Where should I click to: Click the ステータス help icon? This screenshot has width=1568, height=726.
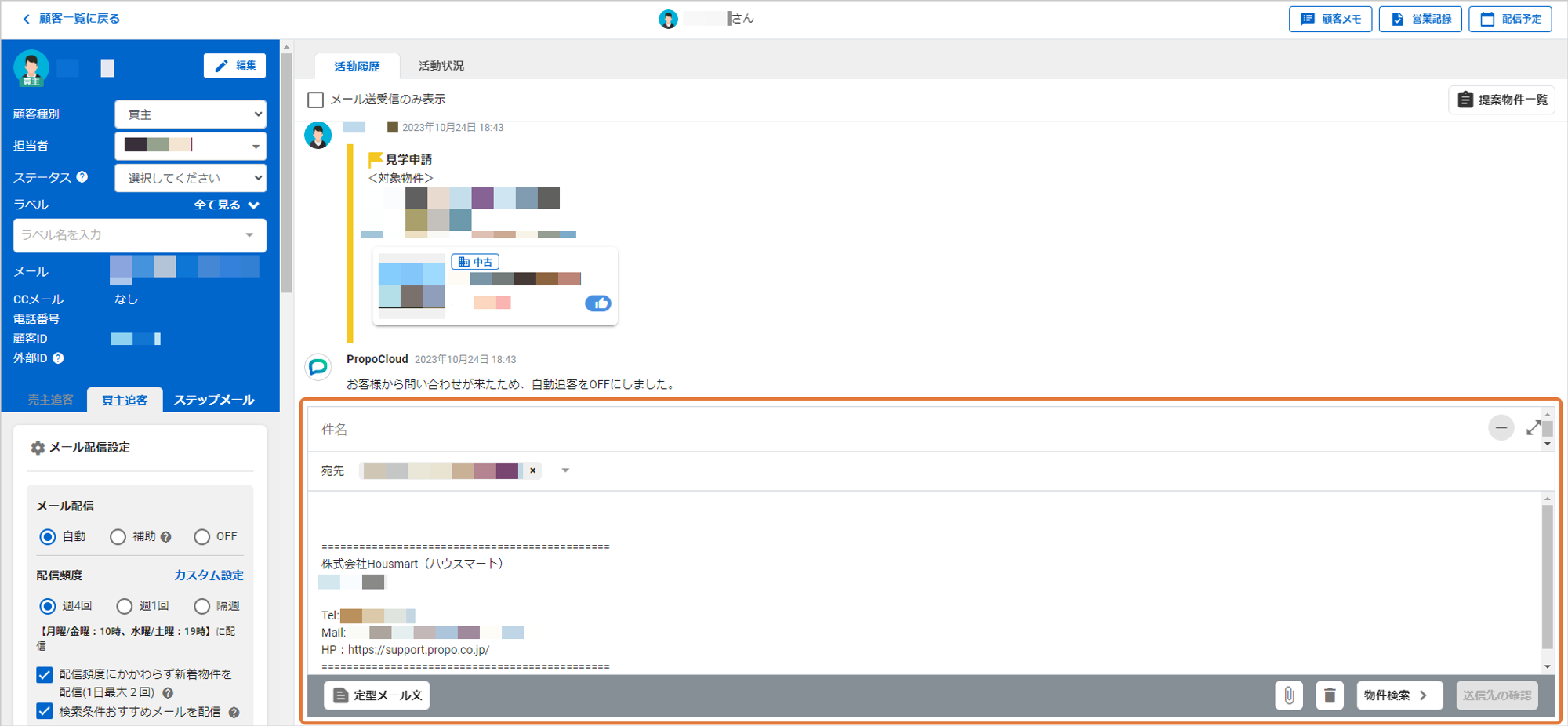click(82, 177)
